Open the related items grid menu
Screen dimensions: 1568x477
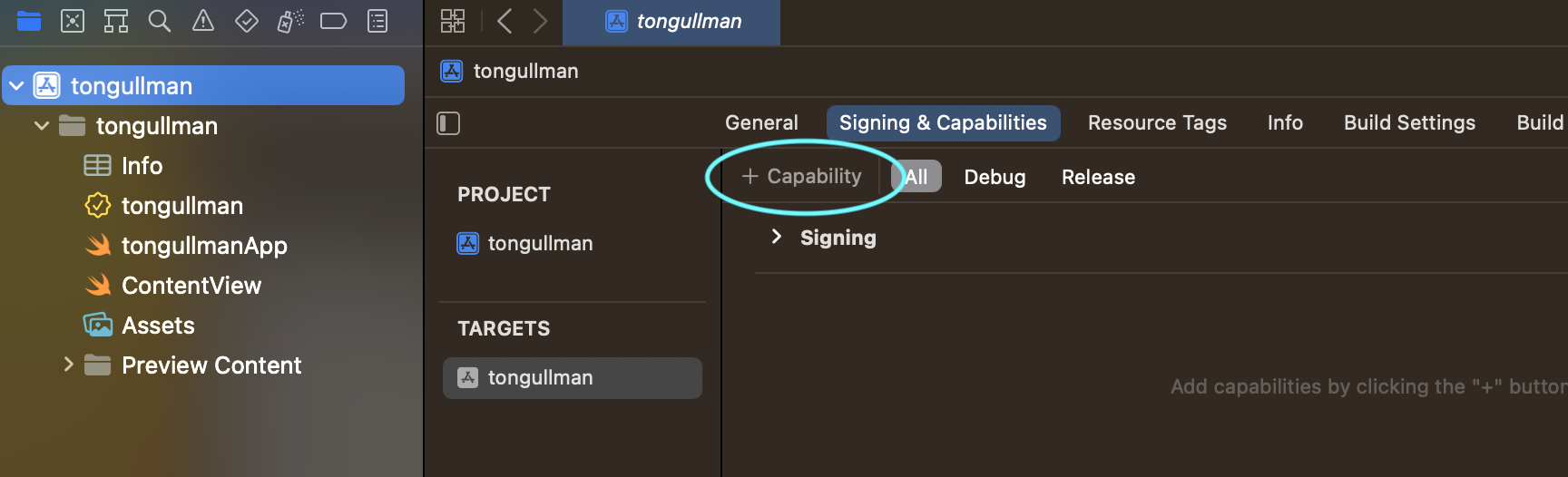coord(453,21)
